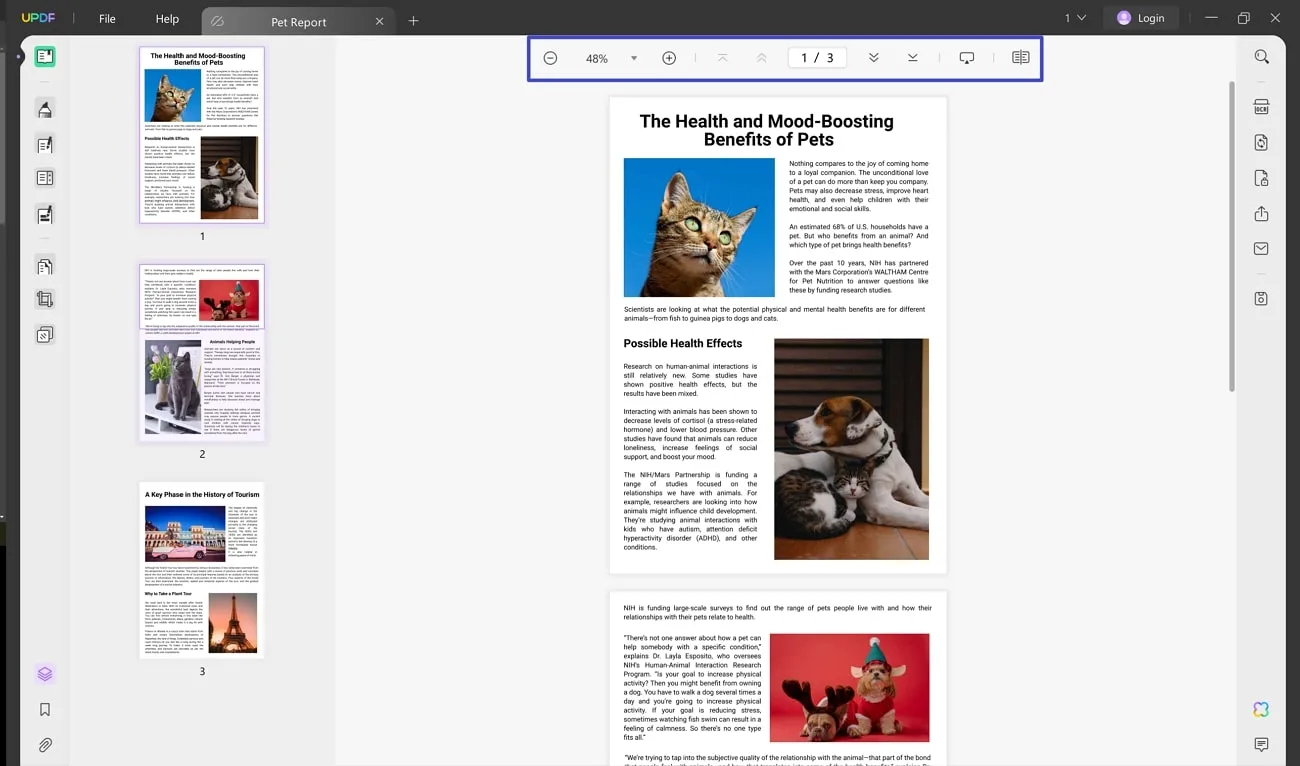Share this file with others

point(1262,214)
